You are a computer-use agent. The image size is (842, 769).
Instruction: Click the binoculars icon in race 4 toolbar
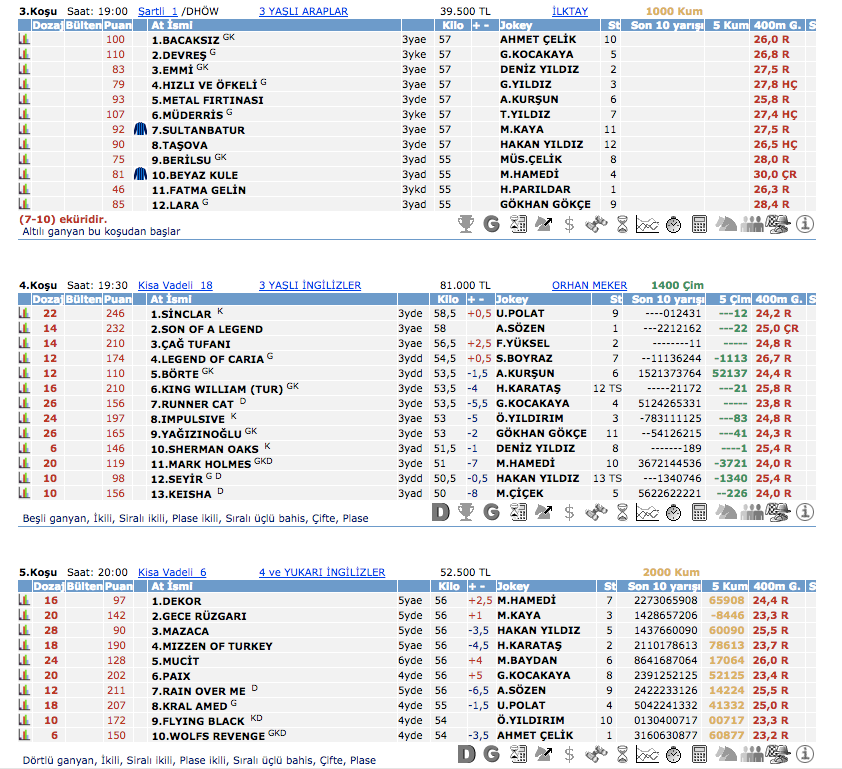(596, 511)
